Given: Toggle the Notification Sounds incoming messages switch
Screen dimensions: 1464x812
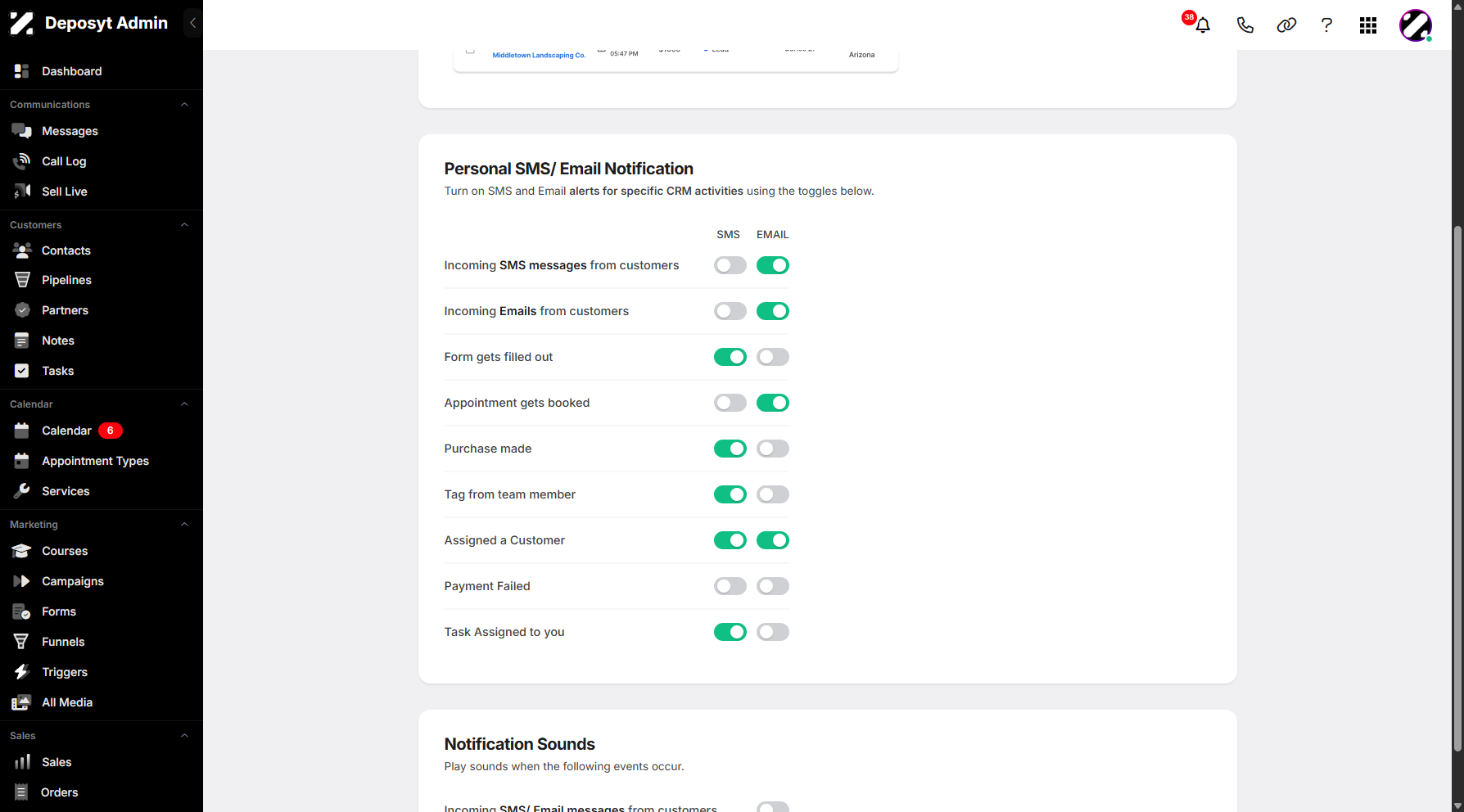Looking at the screenshot, I should (772, 807).
